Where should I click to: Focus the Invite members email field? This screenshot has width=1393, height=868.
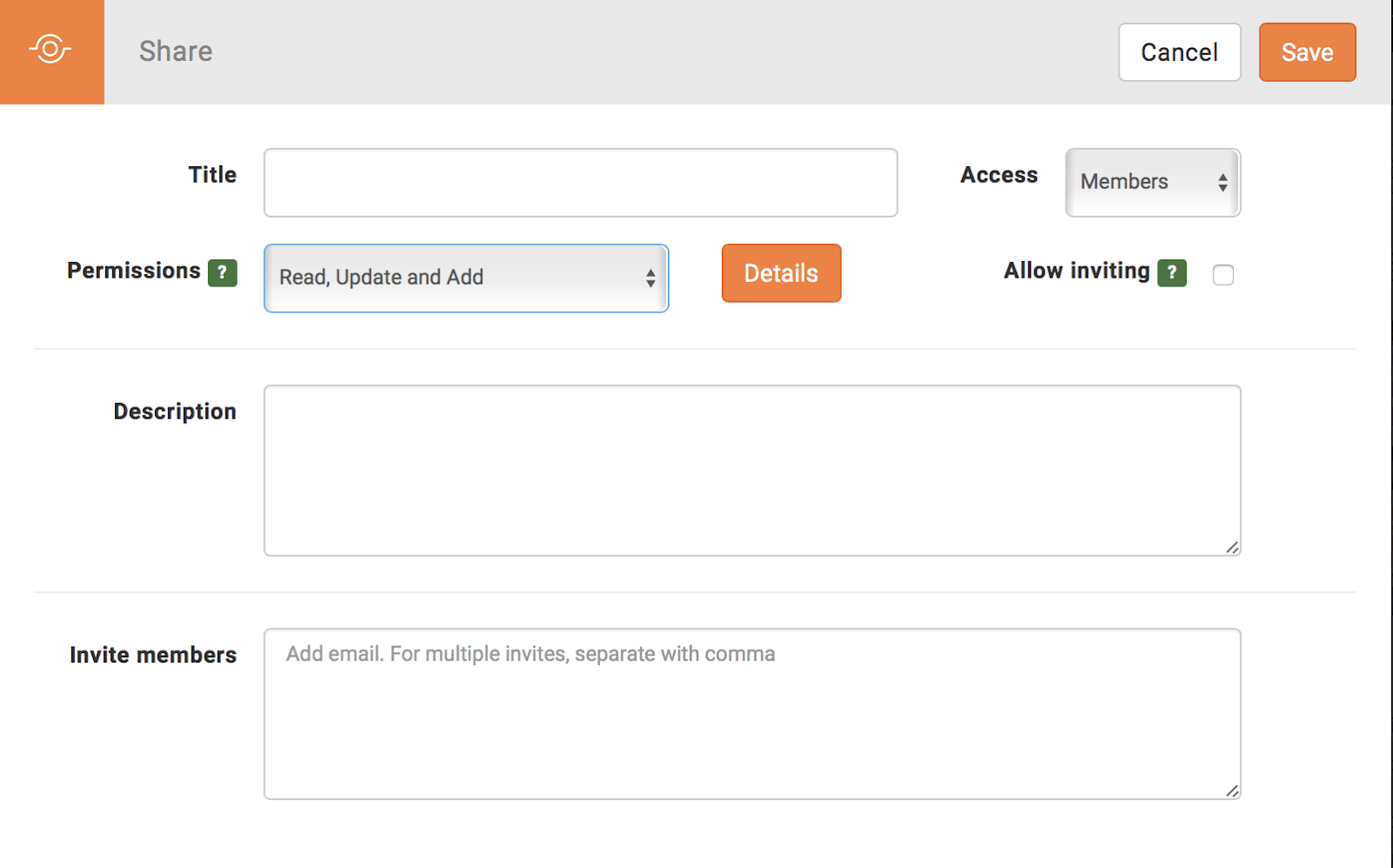point(752,714)
